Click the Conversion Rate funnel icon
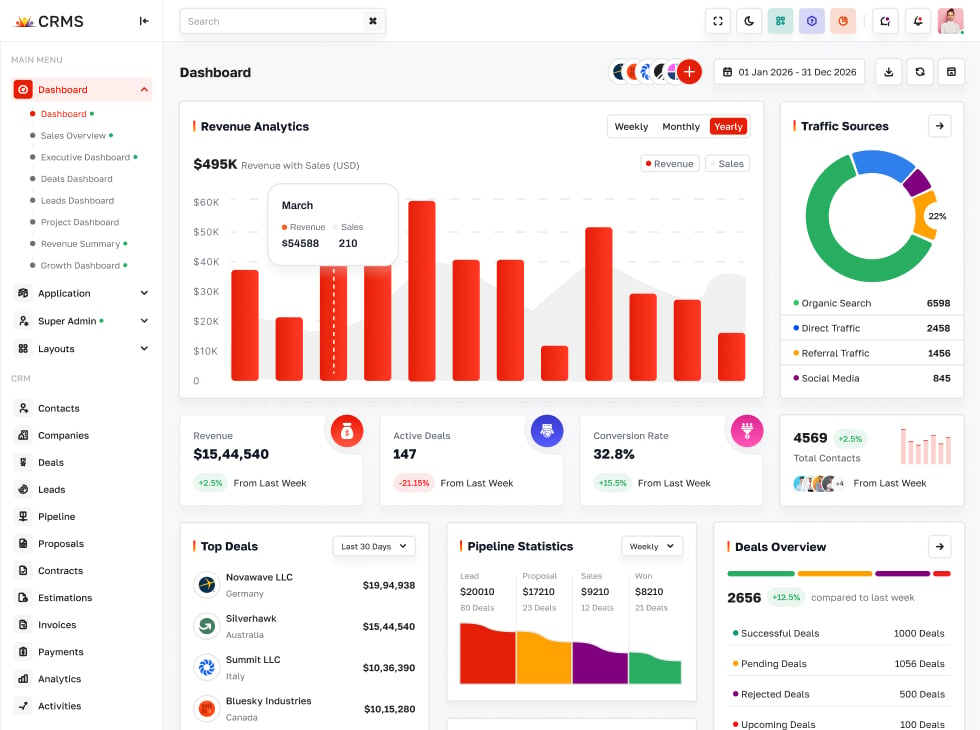The image size is (980, 730). point(747,431)
